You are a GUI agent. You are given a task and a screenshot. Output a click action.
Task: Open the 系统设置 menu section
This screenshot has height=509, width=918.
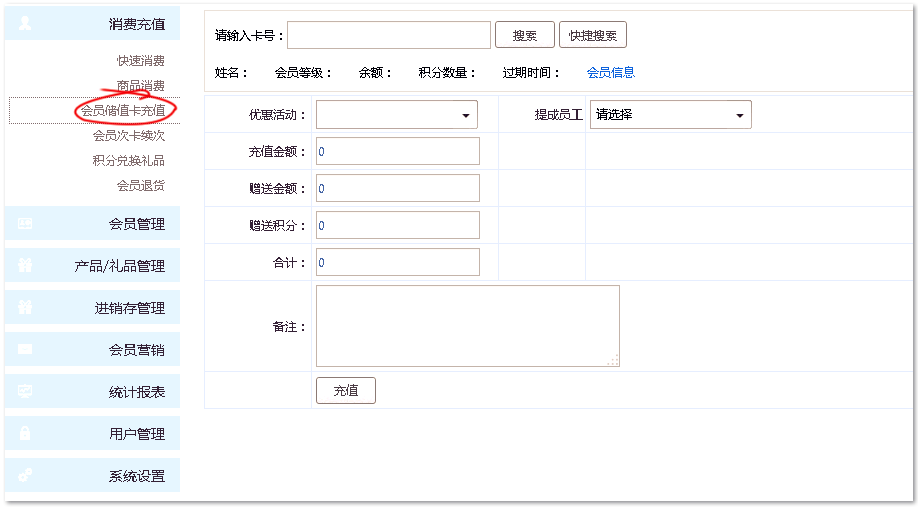coord(92,476)
